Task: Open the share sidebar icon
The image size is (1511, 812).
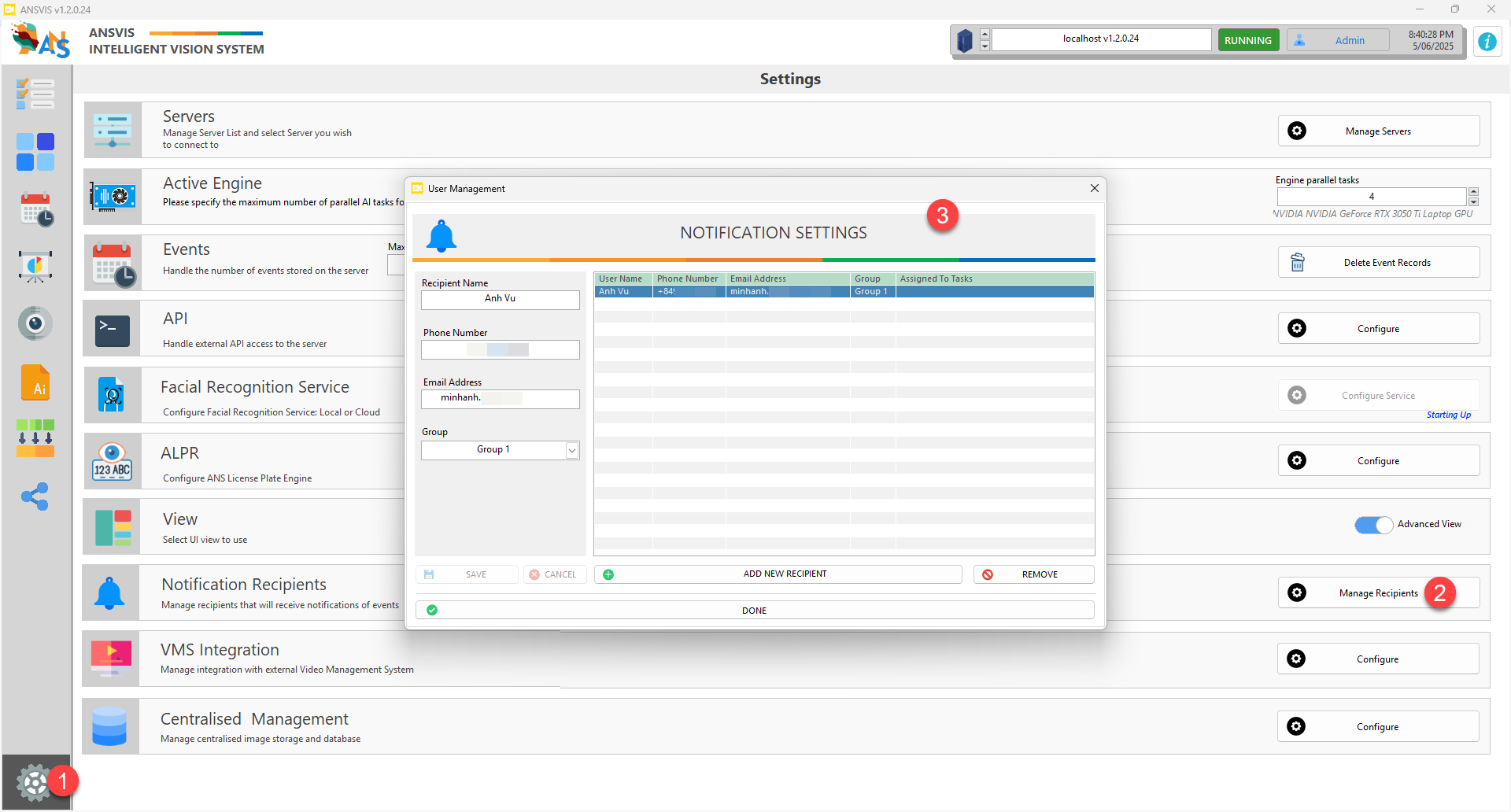Action: (35, 496)
